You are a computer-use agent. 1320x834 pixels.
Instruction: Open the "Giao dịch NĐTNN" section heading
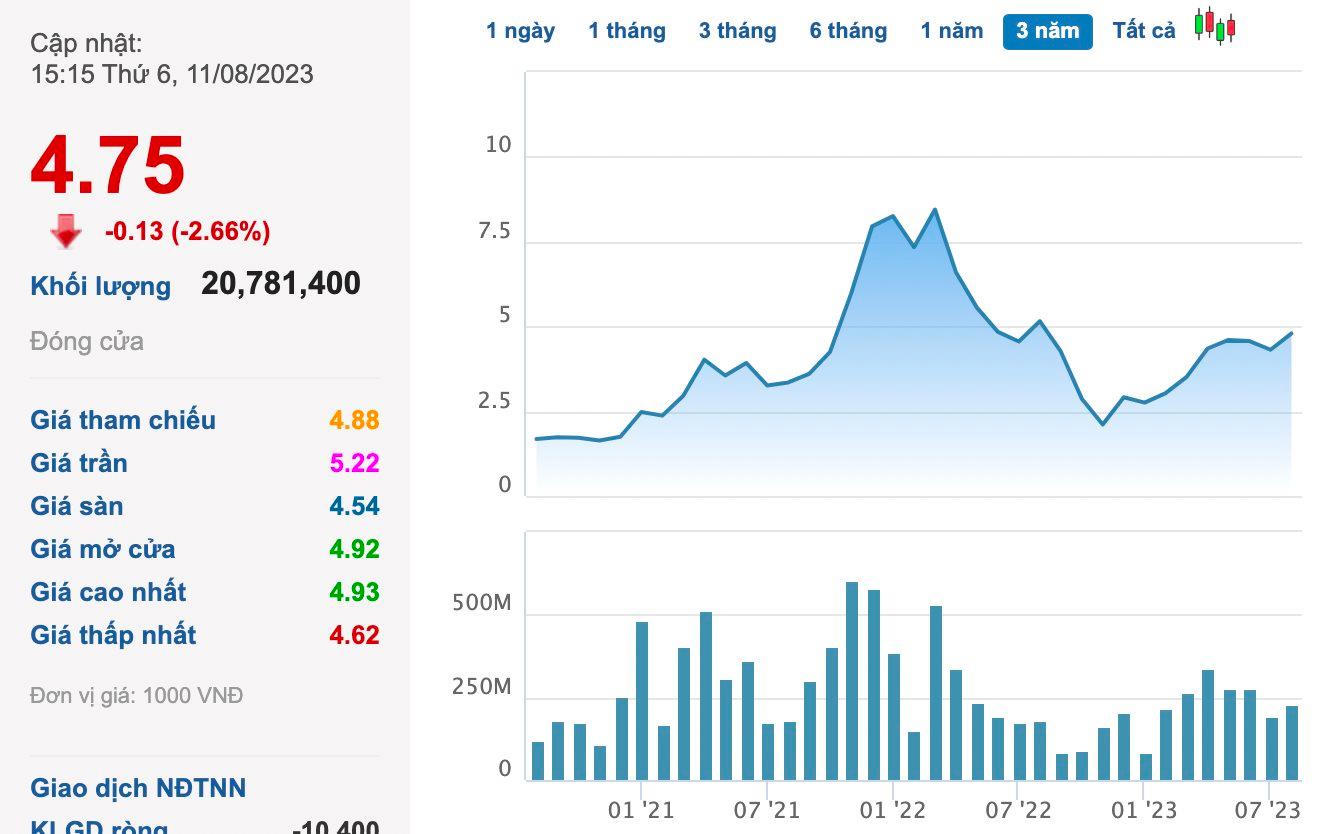pyautogui.click(x=138, y=788)
